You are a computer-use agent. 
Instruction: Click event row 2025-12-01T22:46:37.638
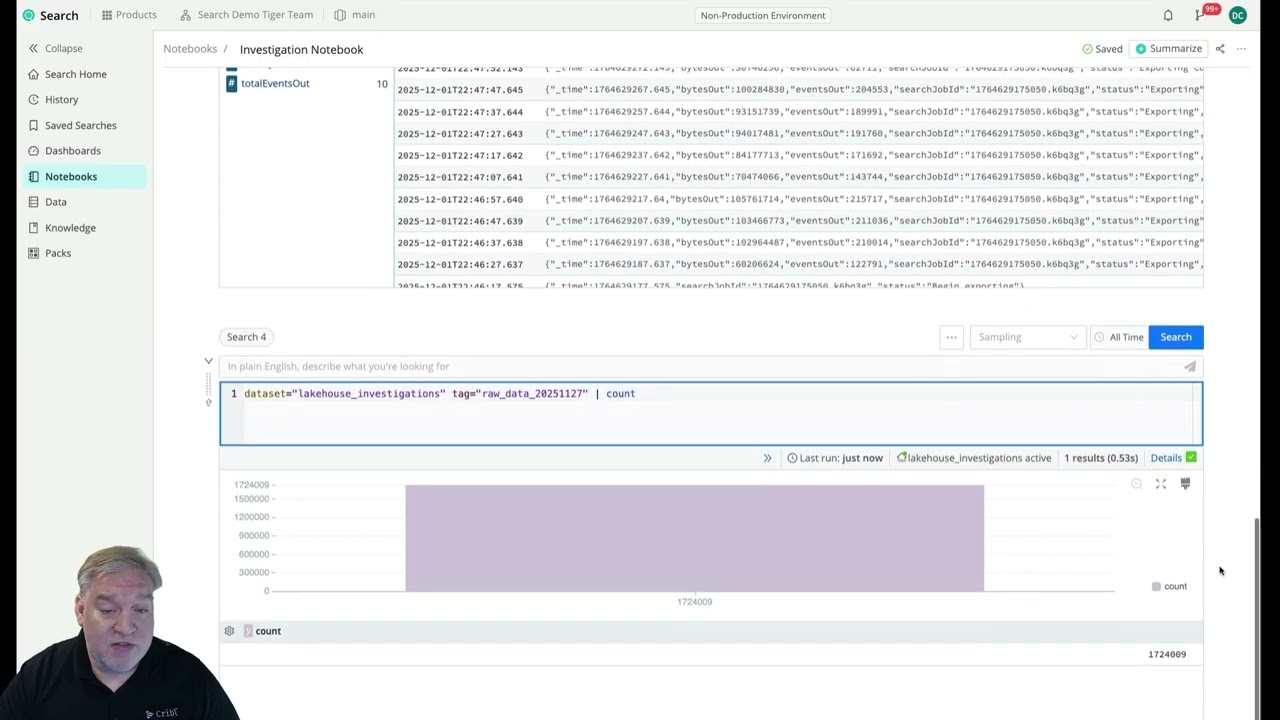point(800,243)
